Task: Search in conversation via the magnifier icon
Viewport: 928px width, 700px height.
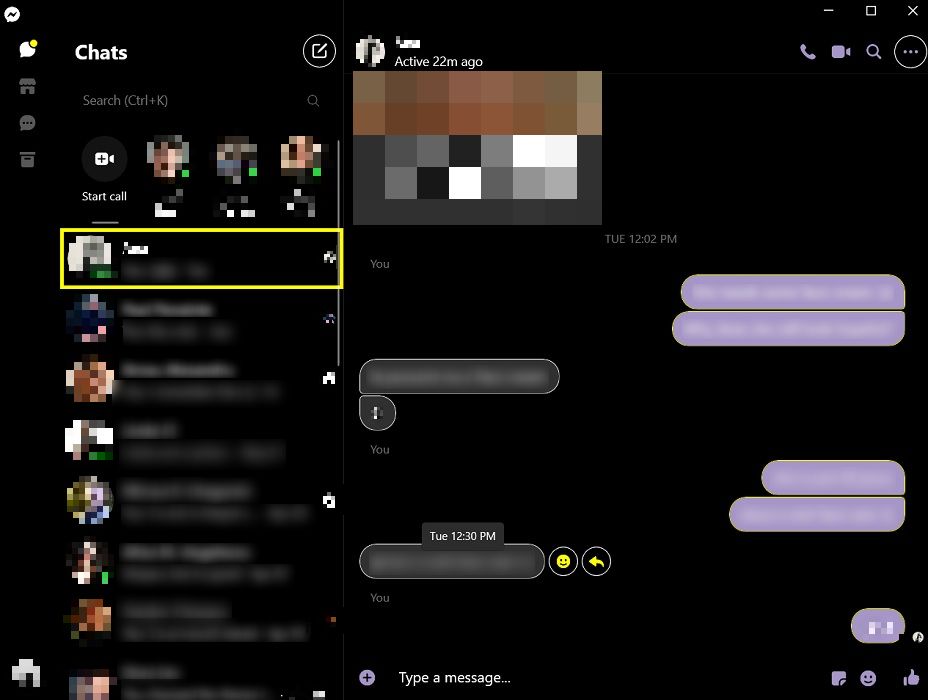Action: (874, 51)
